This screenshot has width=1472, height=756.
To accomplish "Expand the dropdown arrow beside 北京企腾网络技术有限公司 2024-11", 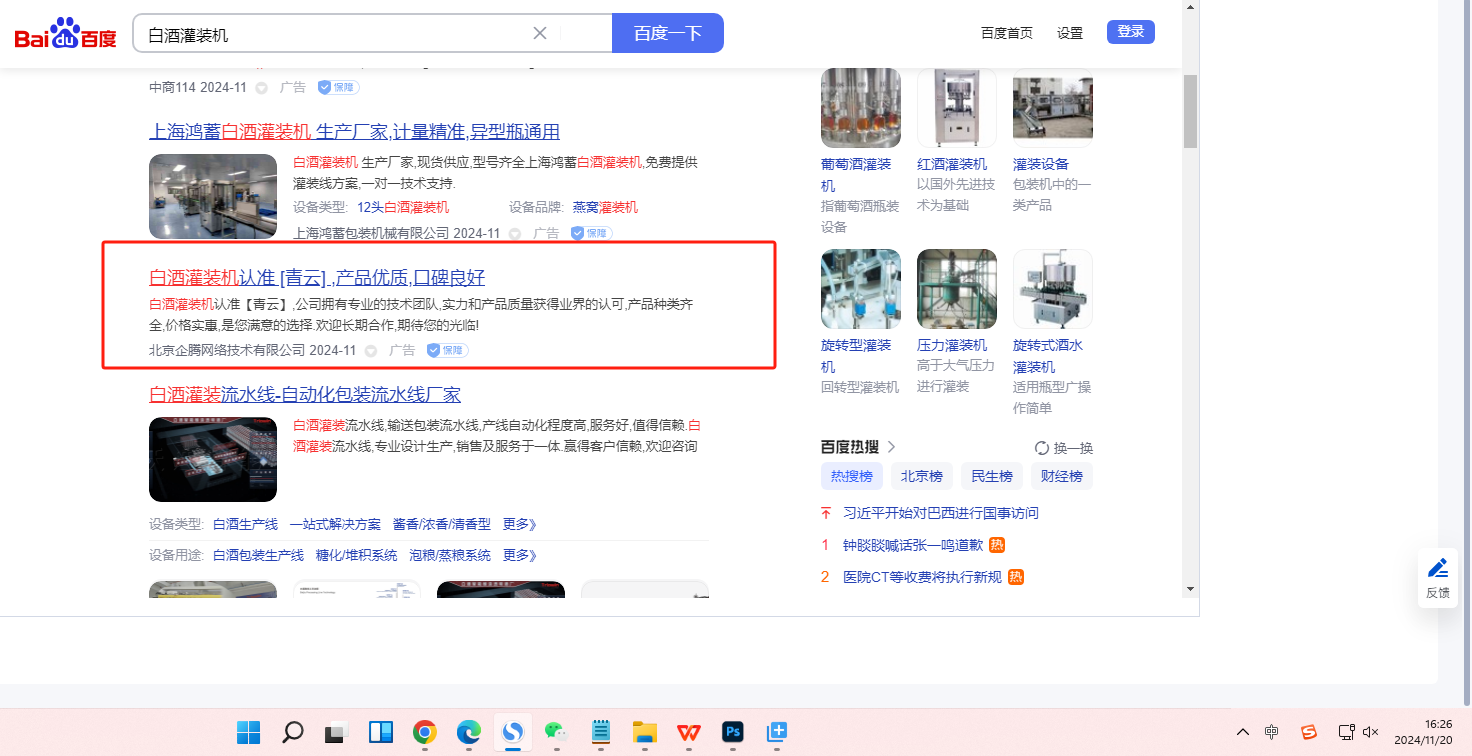I will tap(371, 351).
